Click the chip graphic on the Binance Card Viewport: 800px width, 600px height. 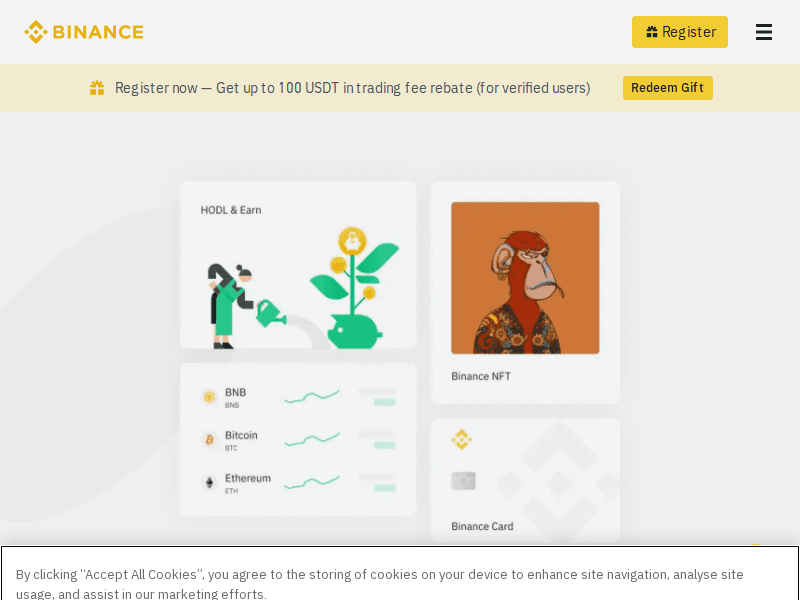click(463, 481)
